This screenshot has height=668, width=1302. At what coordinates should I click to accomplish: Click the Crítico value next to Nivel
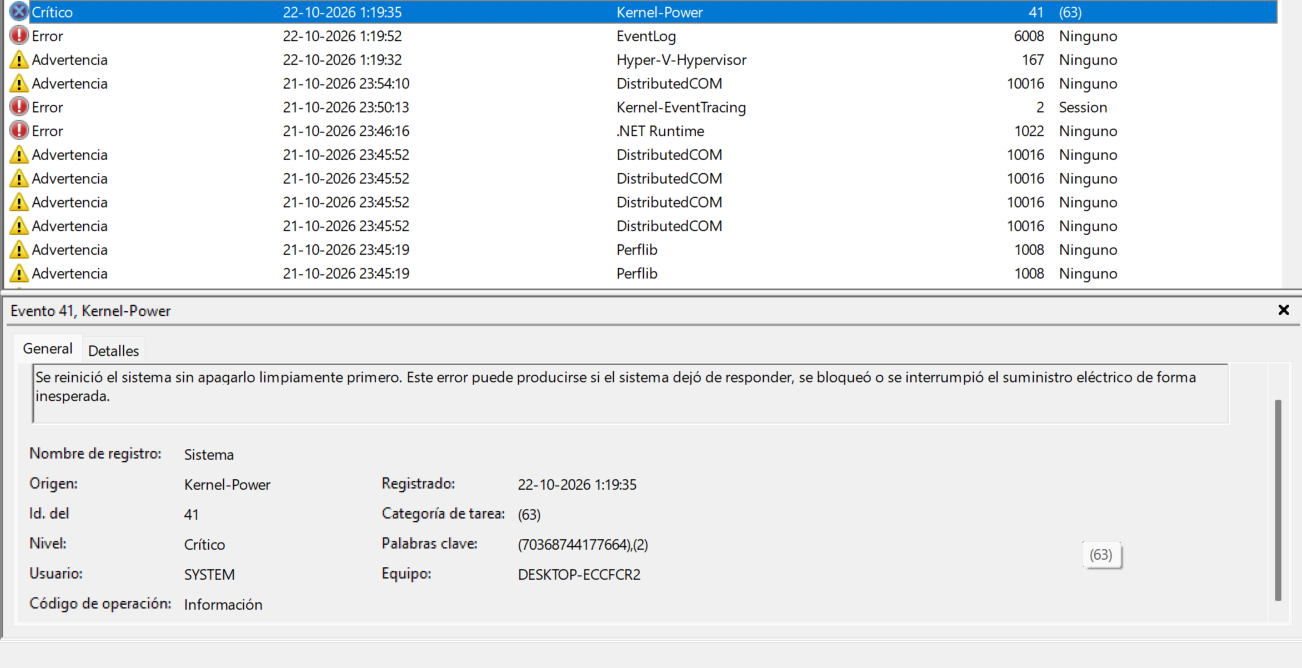(205, 545)
